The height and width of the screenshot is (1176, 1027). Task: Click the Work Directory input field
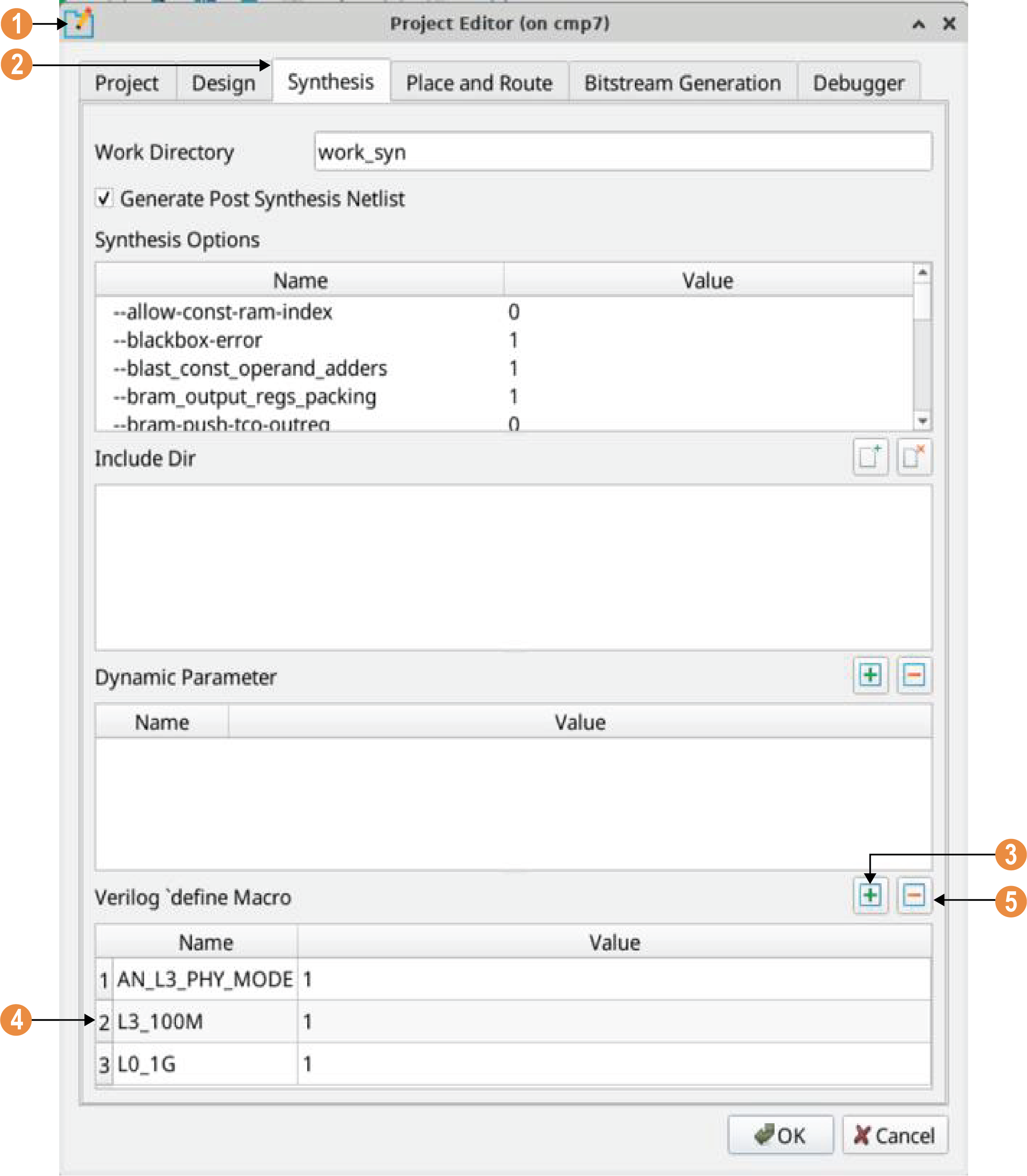(x=622, y=152)
